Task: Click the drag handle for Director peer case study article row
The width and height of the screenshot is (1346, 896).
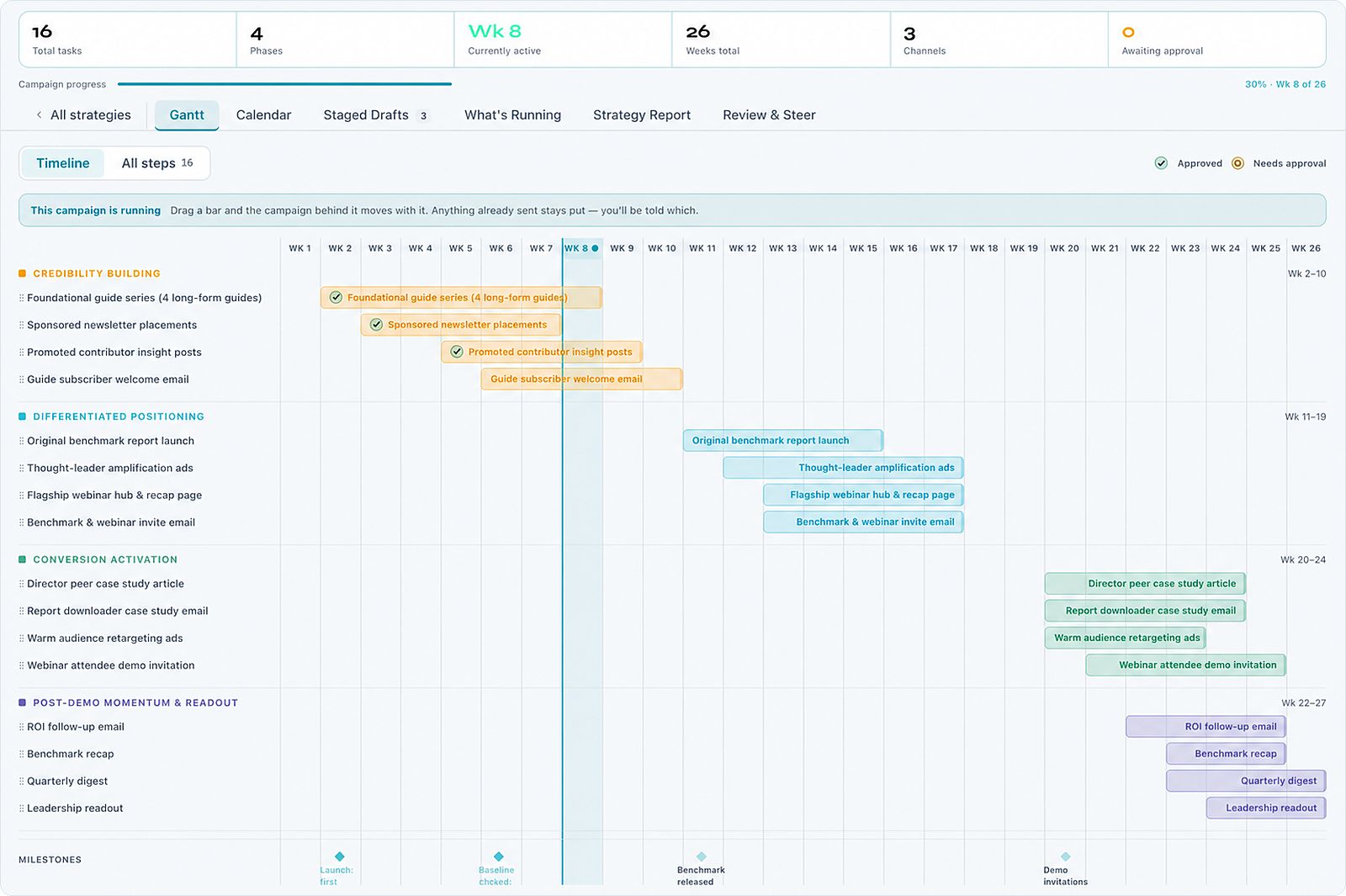Action: pos(21,584)
